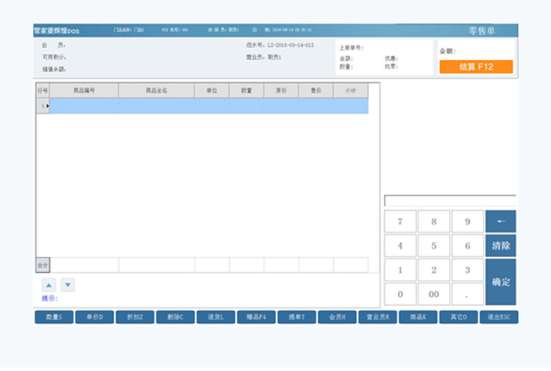Click the 金额 amount label above checkout
The image size is (551, 371).
point(447,51)
